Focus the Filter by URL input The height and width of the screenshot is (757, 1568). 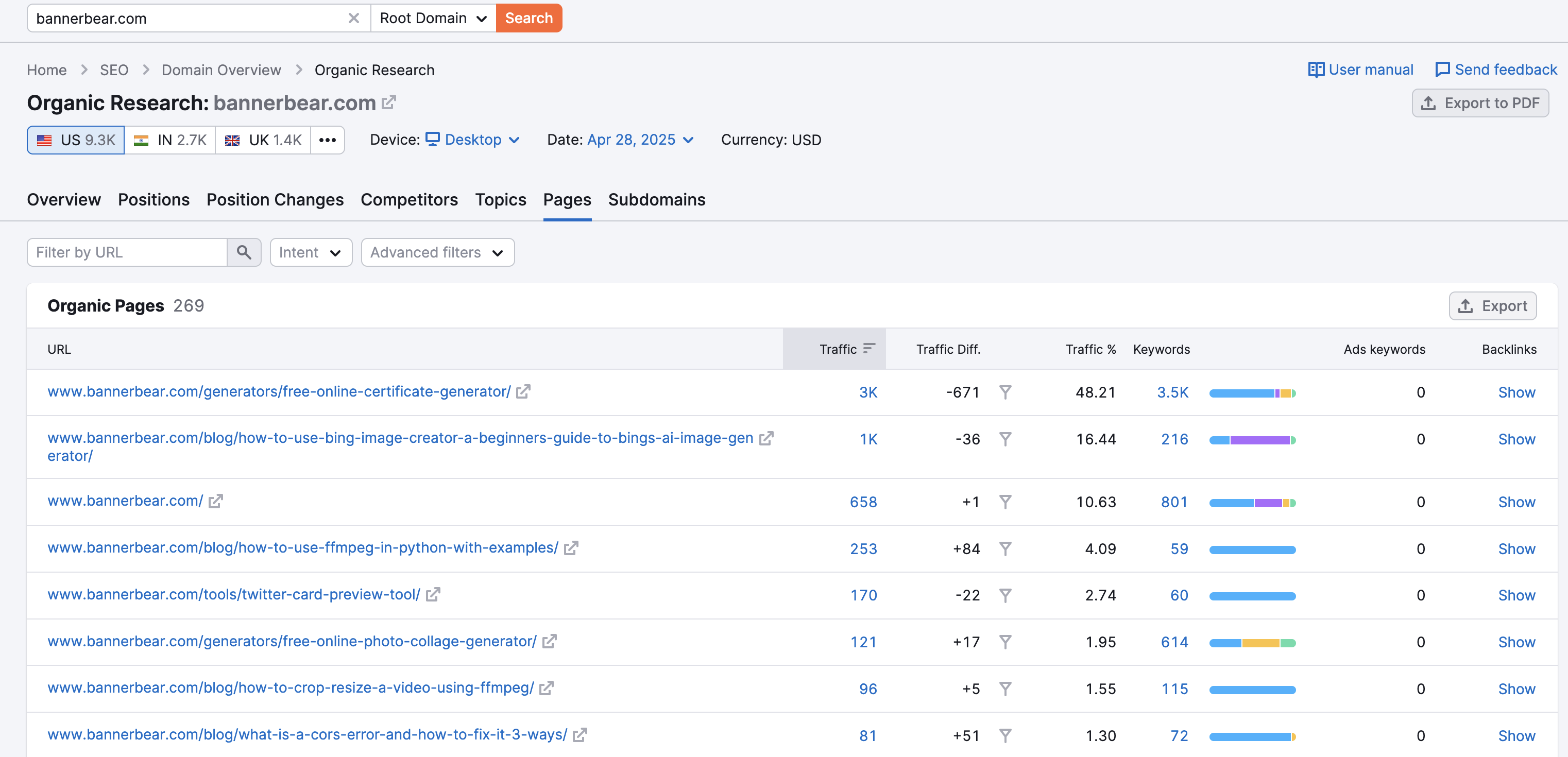coord(127,252)
